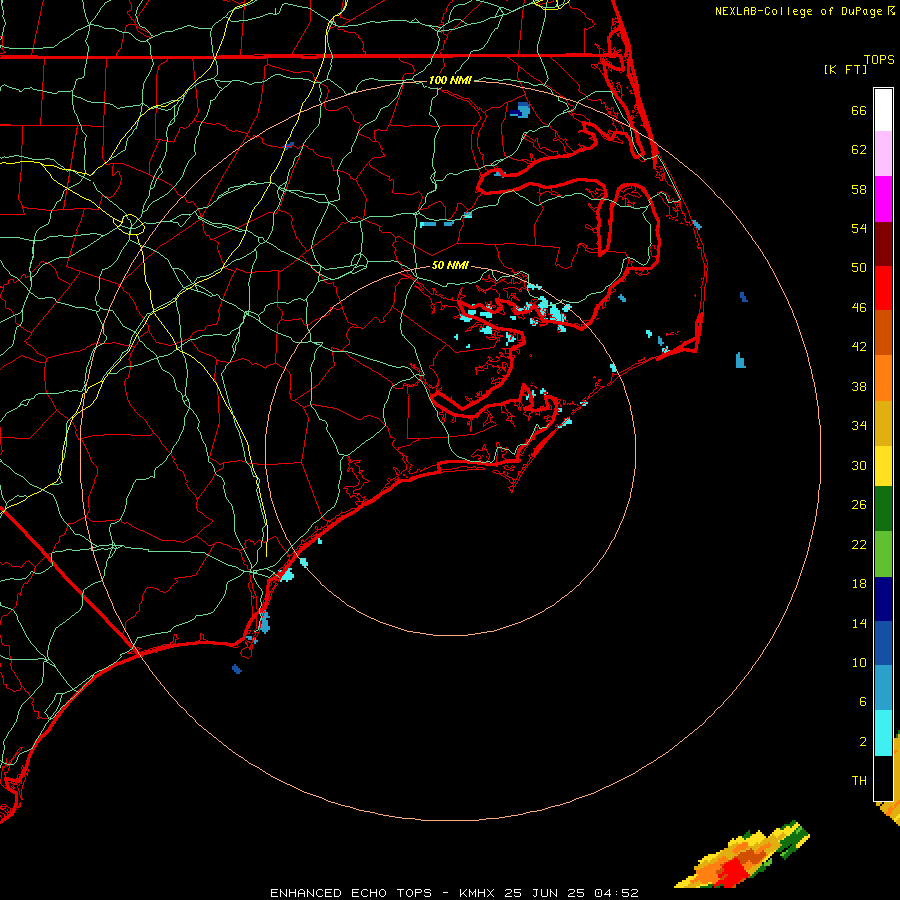Click legend value "14"
The image size is (900, 900).
[x=859, y=623]
